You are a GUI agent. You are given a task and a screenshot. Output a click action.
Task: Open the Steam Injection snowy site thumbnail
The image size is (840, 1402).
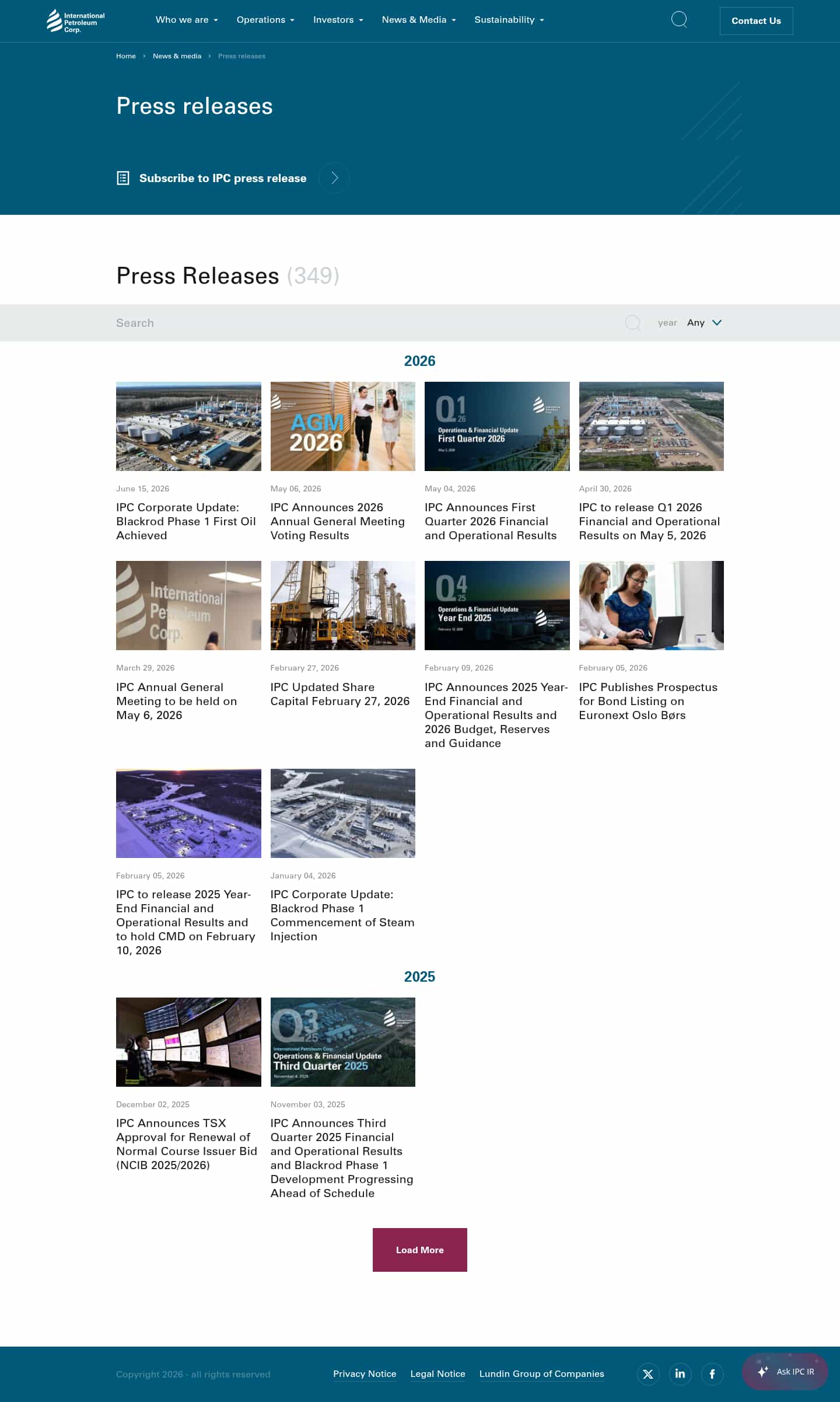(343, 813)
